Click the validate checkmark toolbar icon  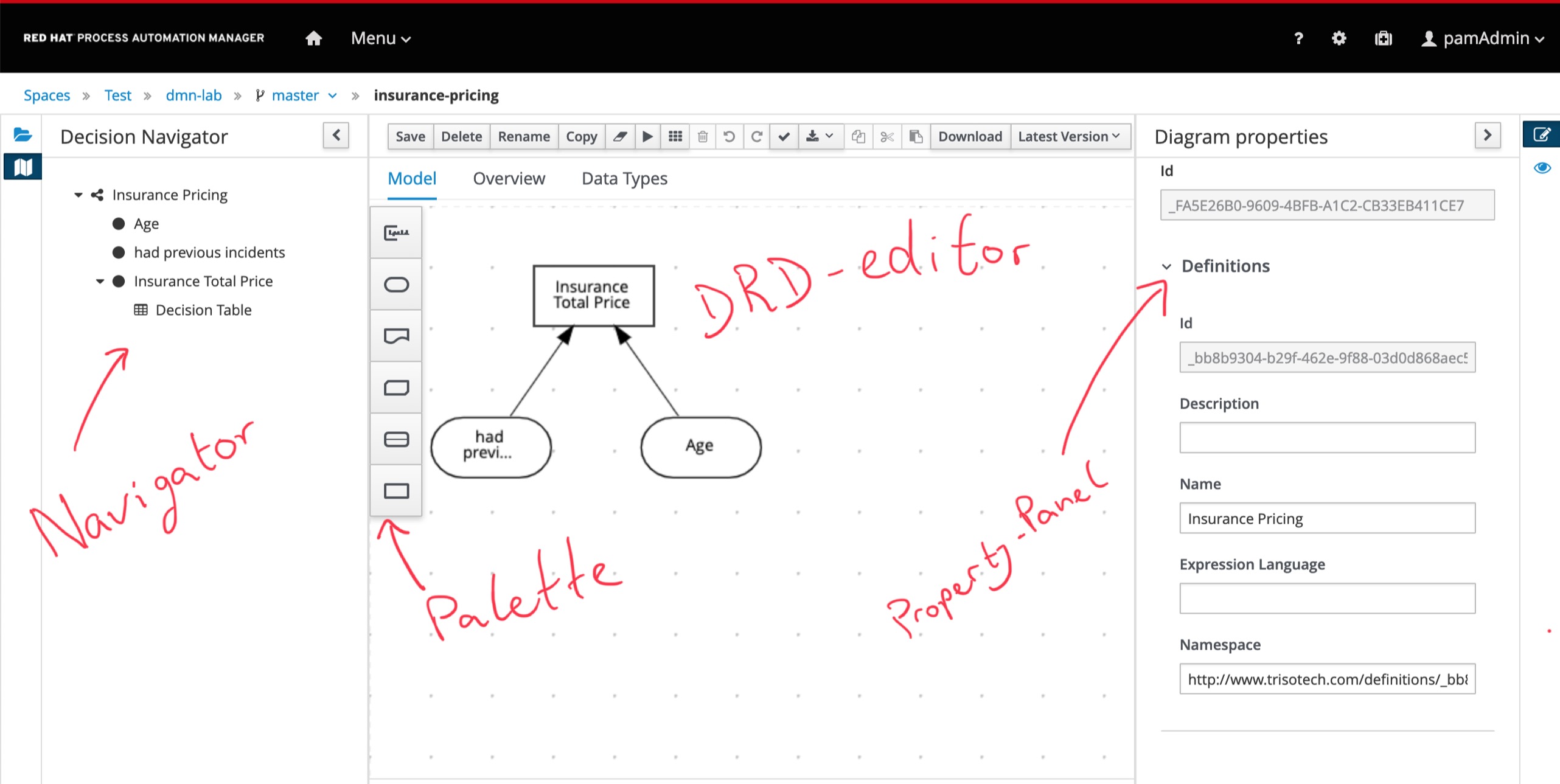(x=784, y=136)
